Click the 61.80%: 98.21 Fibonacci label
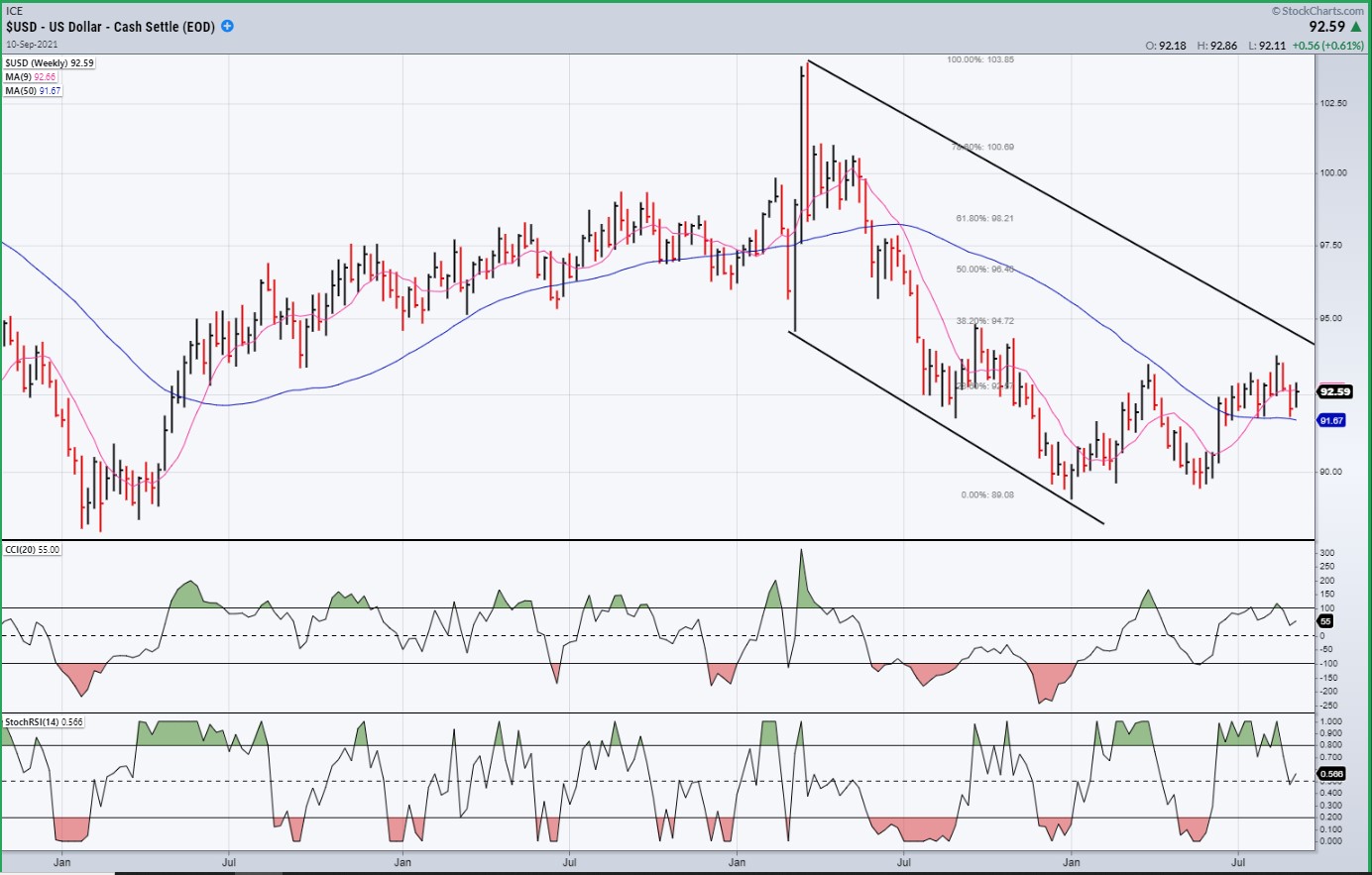The image size is (1372, 875). coord(984,218)
